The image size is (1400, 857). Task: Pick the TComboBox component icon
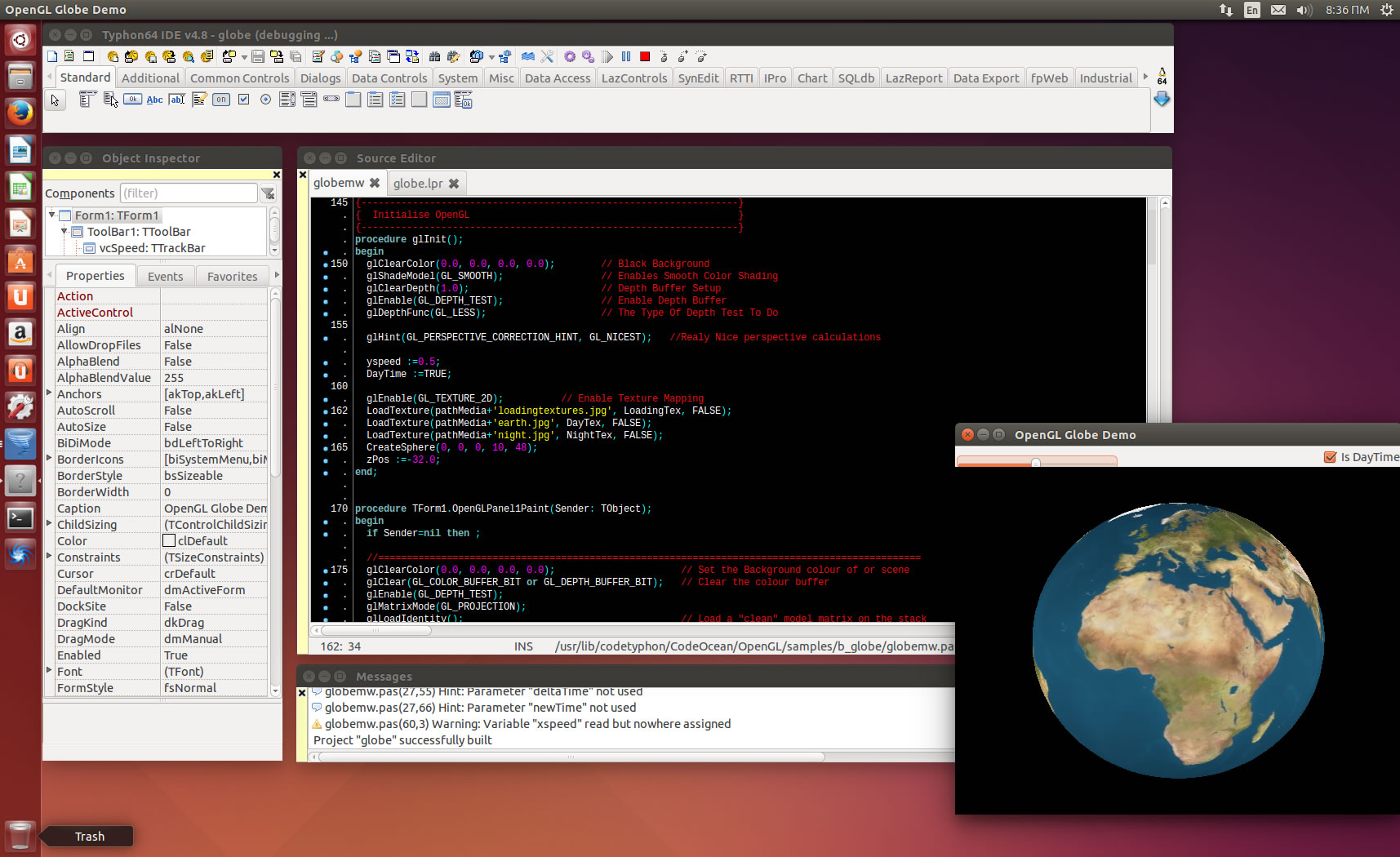point(309,100)
